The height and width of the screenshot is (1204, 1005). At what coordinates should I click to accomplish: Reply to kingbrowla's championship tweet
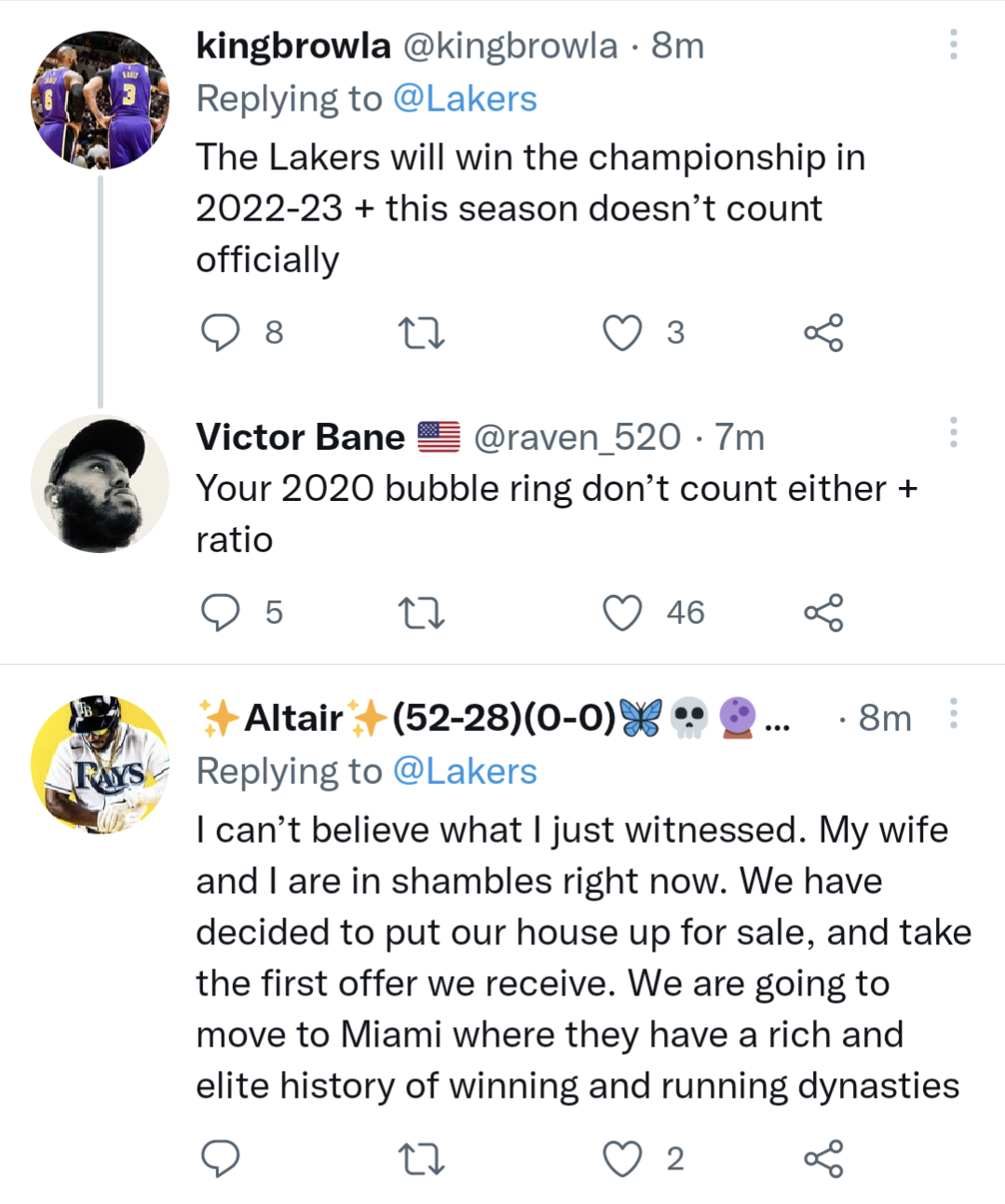click(223, 332)
